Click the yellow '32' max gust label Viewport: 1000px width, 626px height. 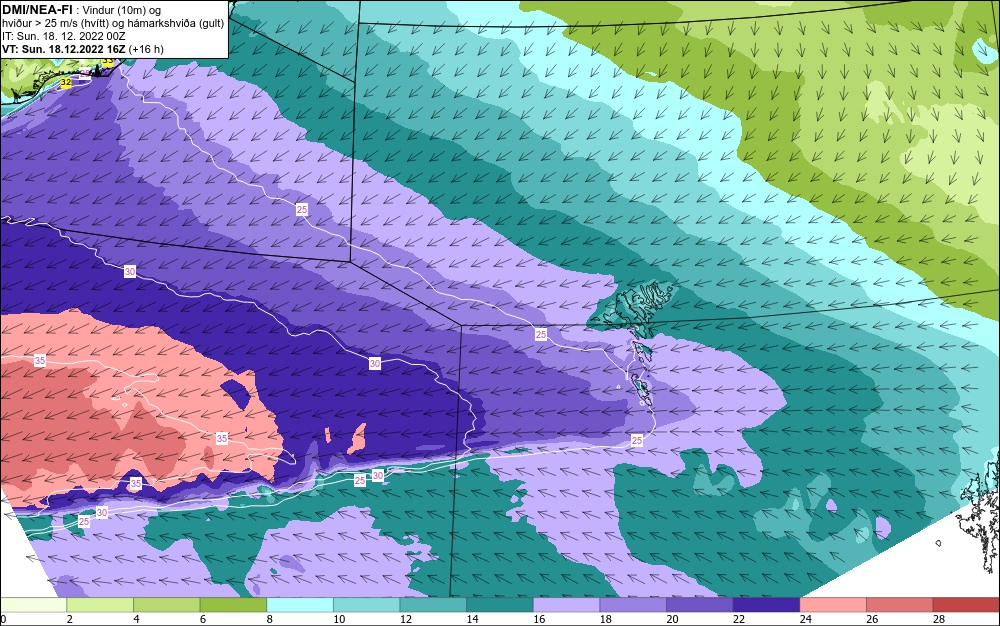pyautogui.click(x=66, y=82)
